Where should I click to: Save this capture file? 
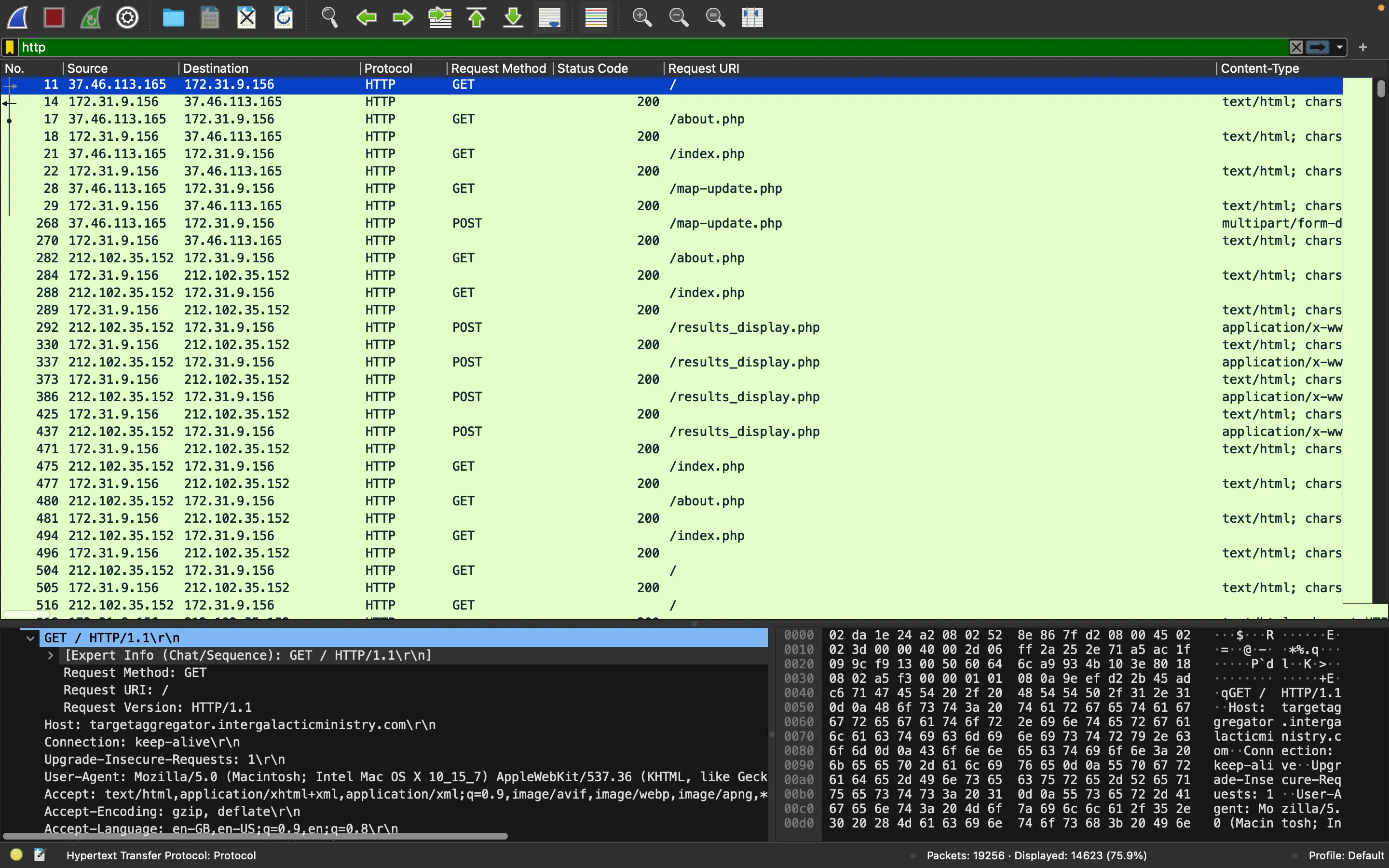click(210, 17)
